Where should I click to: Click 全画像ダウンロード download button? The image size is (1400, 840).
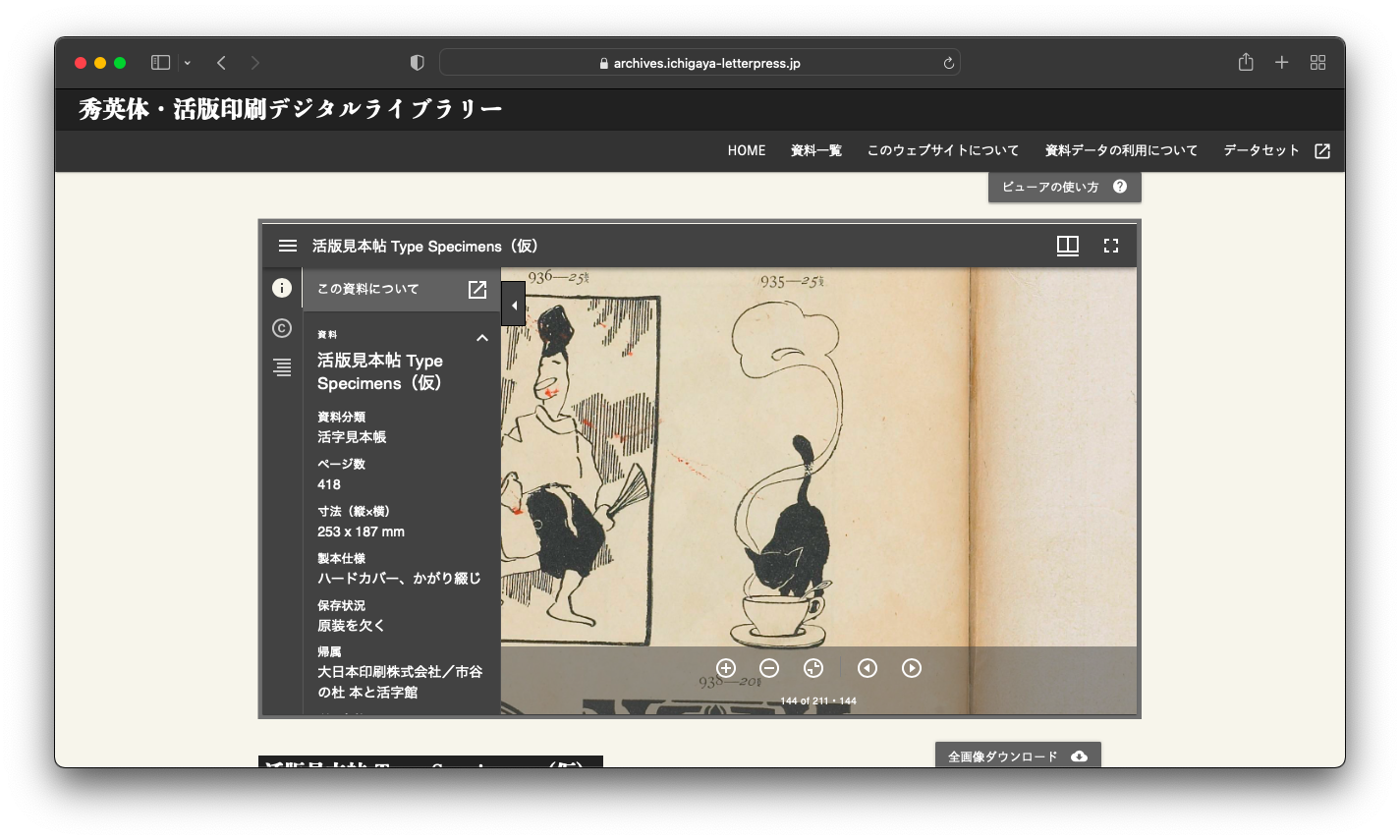coord(1018,756)
